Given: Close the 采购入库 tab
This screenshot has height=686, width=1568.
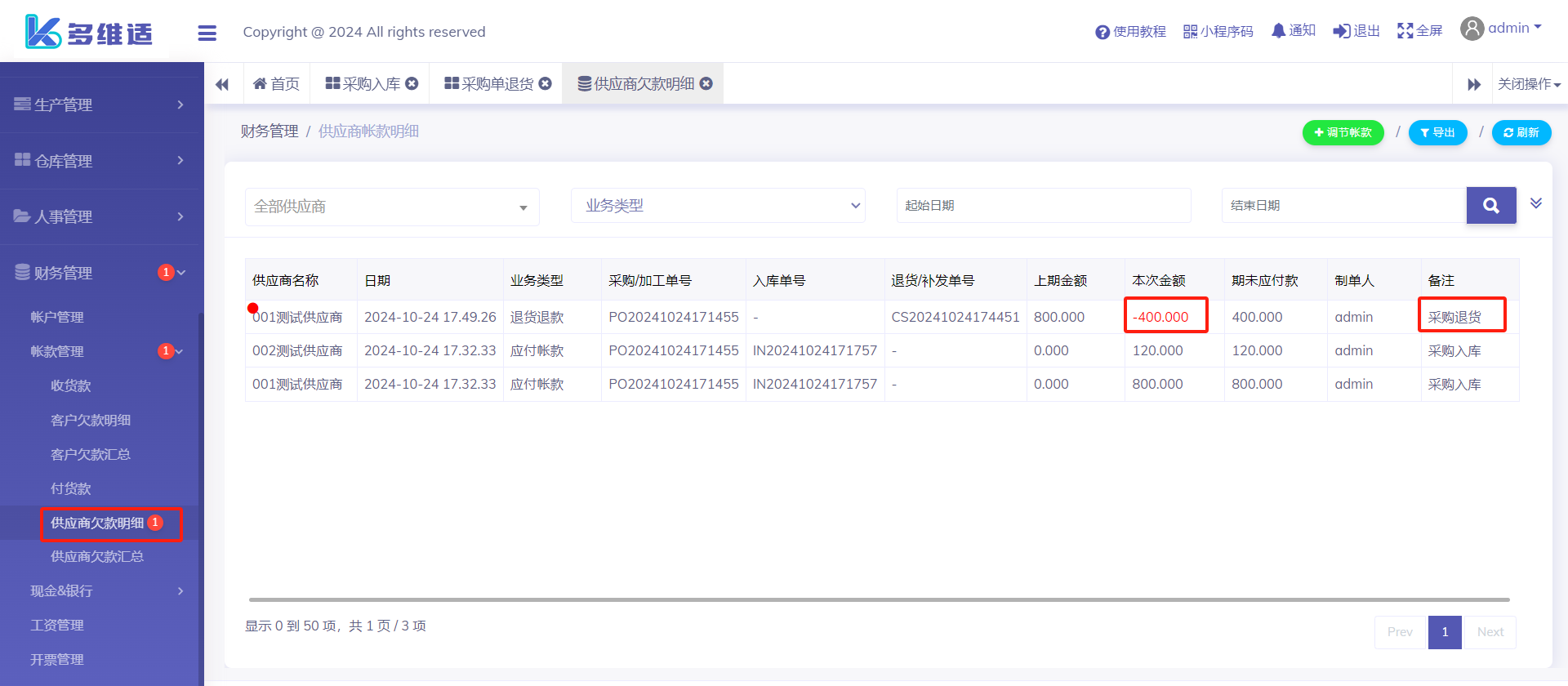Looking at the screenshot, I should coord(412,83).
